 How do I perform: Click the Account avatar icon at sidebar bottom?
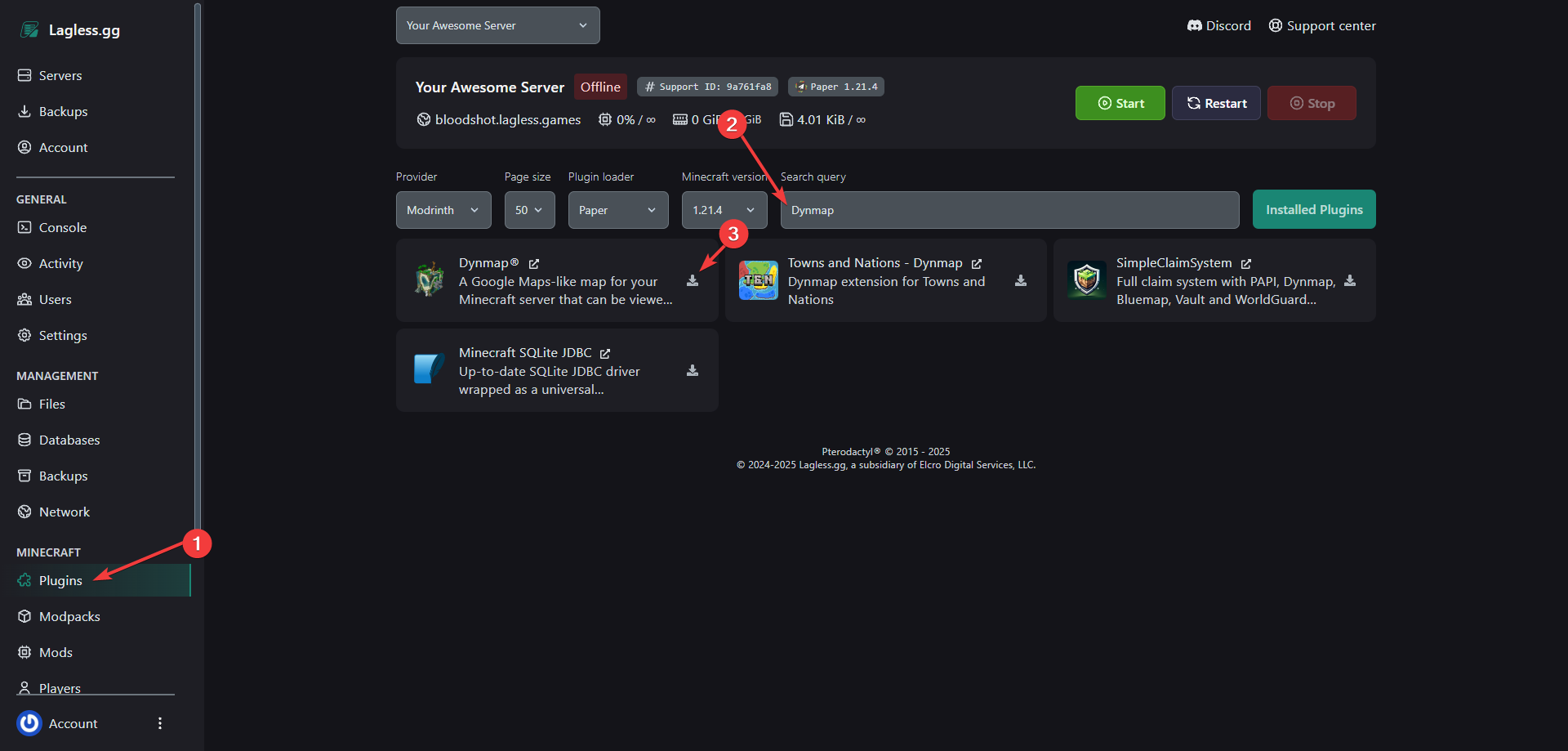click(x=29, y=723)
